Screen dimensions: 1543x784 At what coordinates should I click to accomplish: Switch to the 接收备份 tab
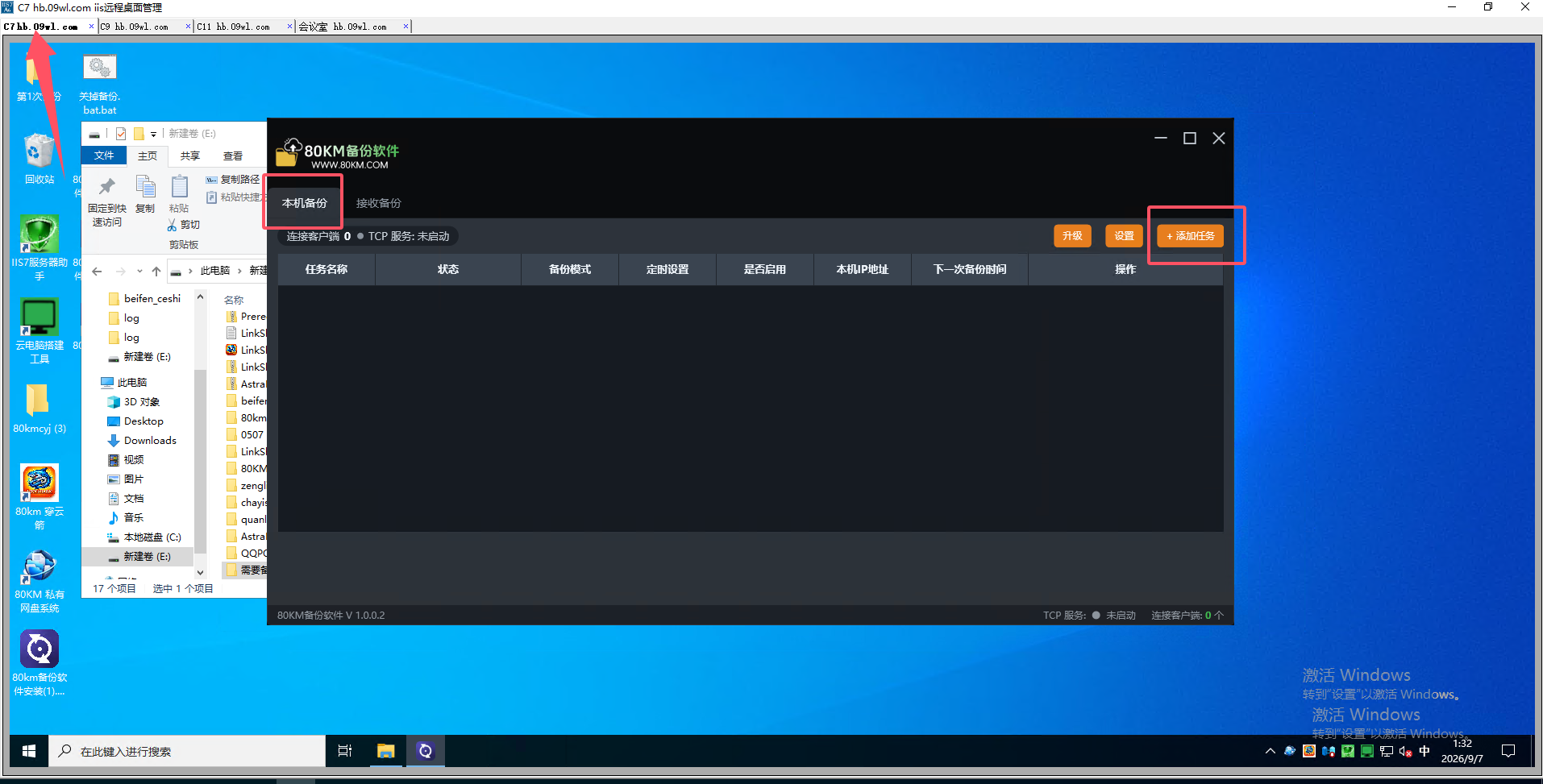coord(379,203)
